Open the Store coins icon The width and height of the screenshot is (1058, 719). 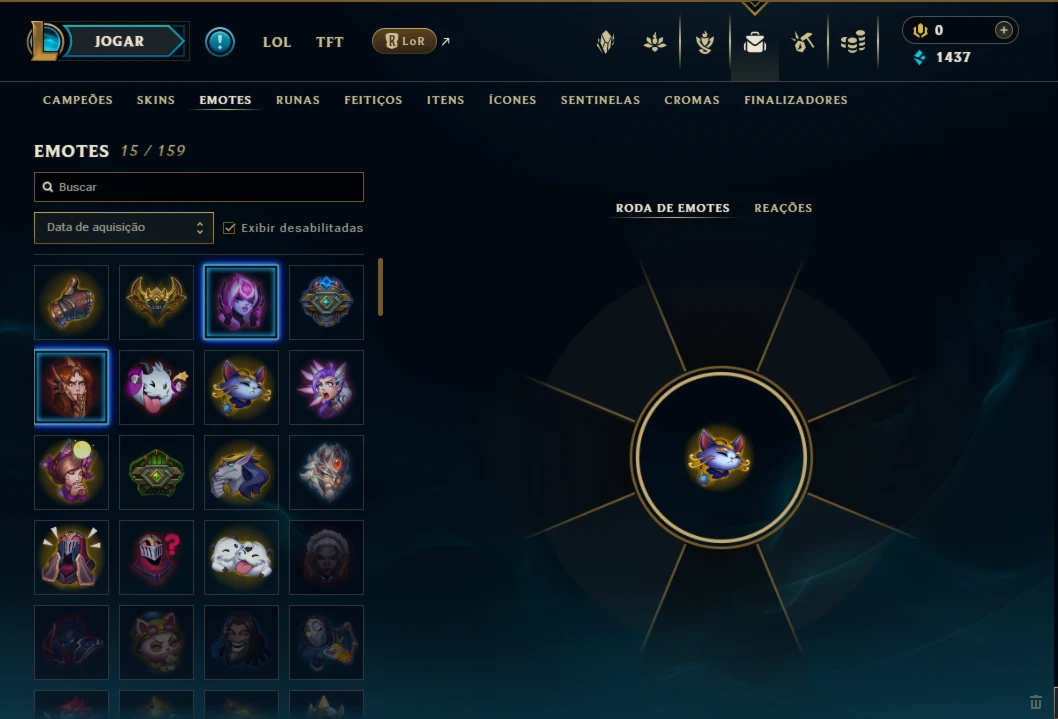pos(853,42)
